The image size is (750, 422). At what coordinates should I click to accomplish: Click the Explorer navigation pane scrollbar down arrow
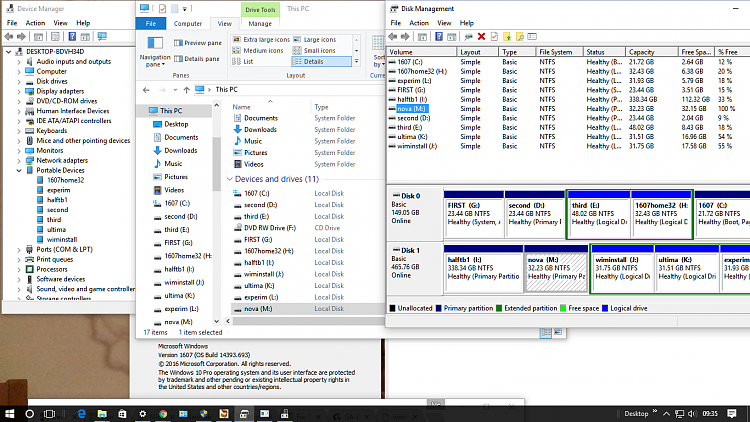pyautogui.click(x=216, y=322)
